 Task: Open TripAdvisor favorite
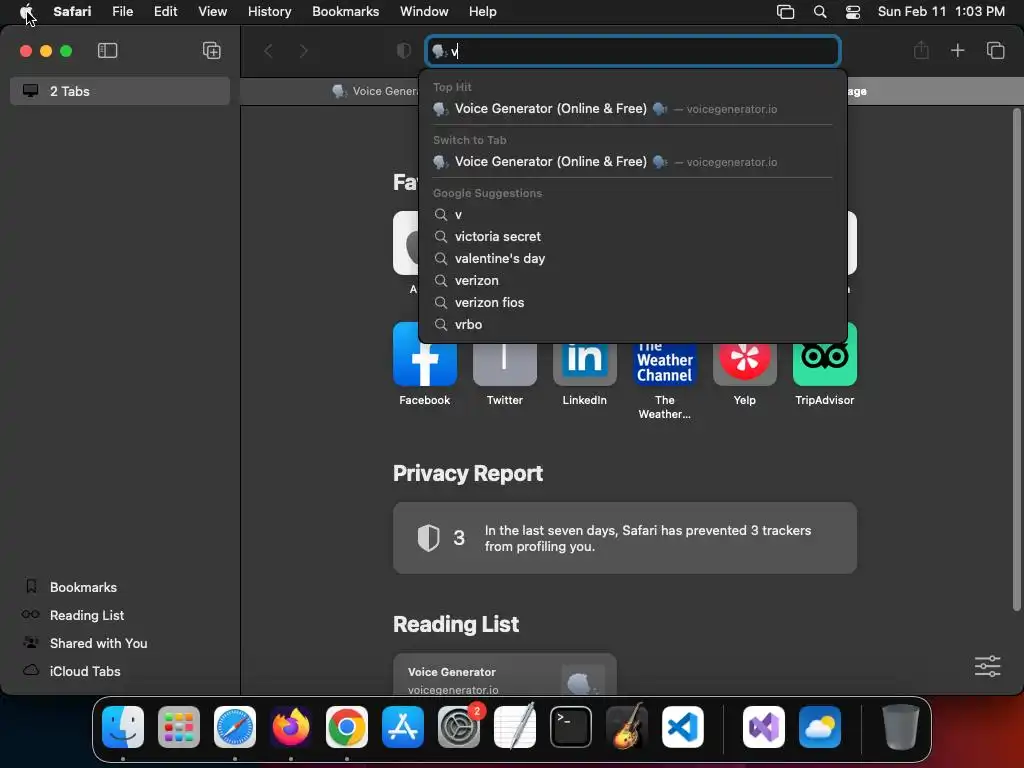pyautogui.click(x=825, y=364)
